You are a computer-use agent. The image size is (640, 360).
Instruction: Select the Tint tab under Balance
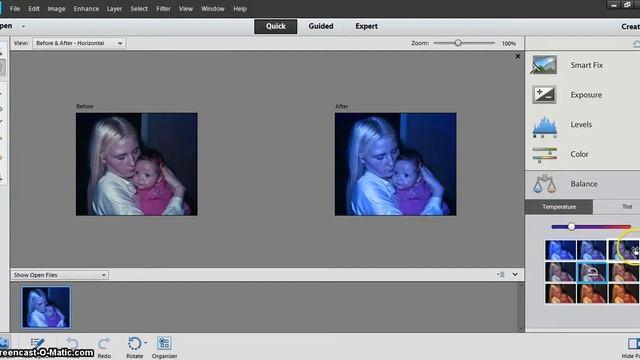(x=617, y=207)
